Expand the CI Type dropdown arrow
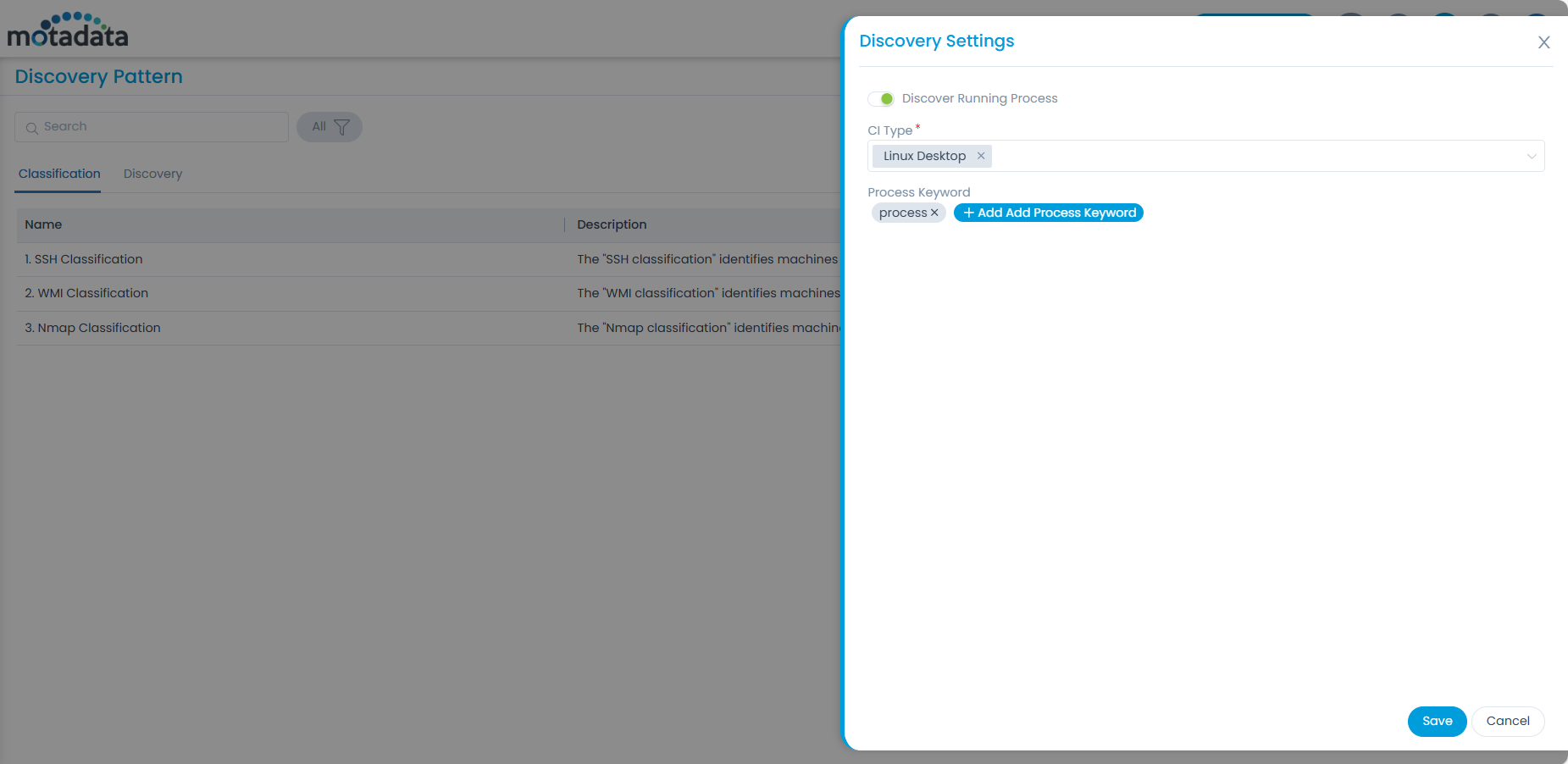The height and width of the screenshot is (764, 1568). (1531, 157)
